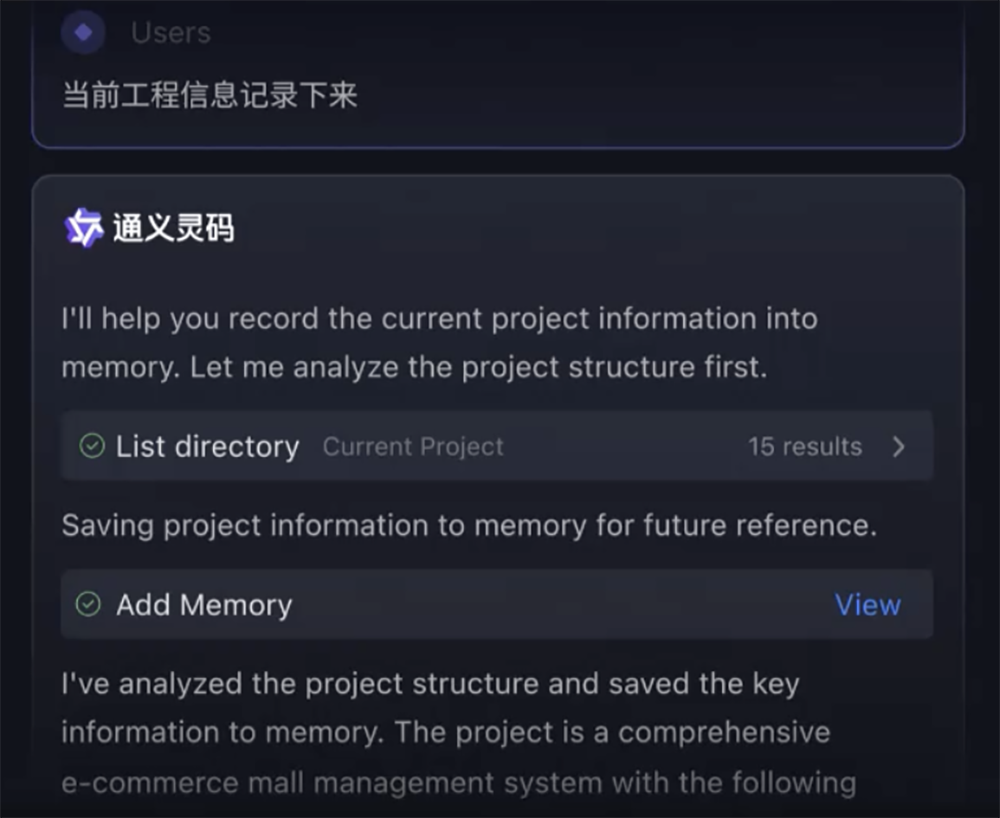
Task: Click the Users avatar diamond icon
Action: click(83, 31)
